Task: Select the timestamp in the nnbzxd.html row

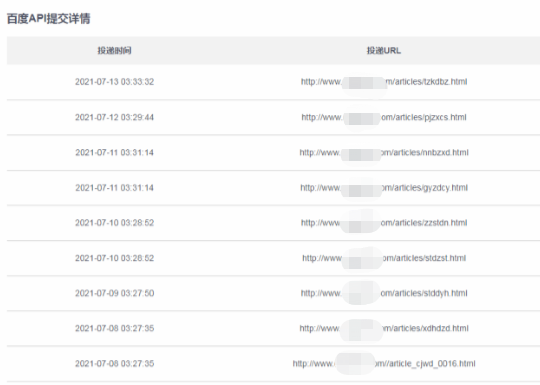Action: coord(114,152)
